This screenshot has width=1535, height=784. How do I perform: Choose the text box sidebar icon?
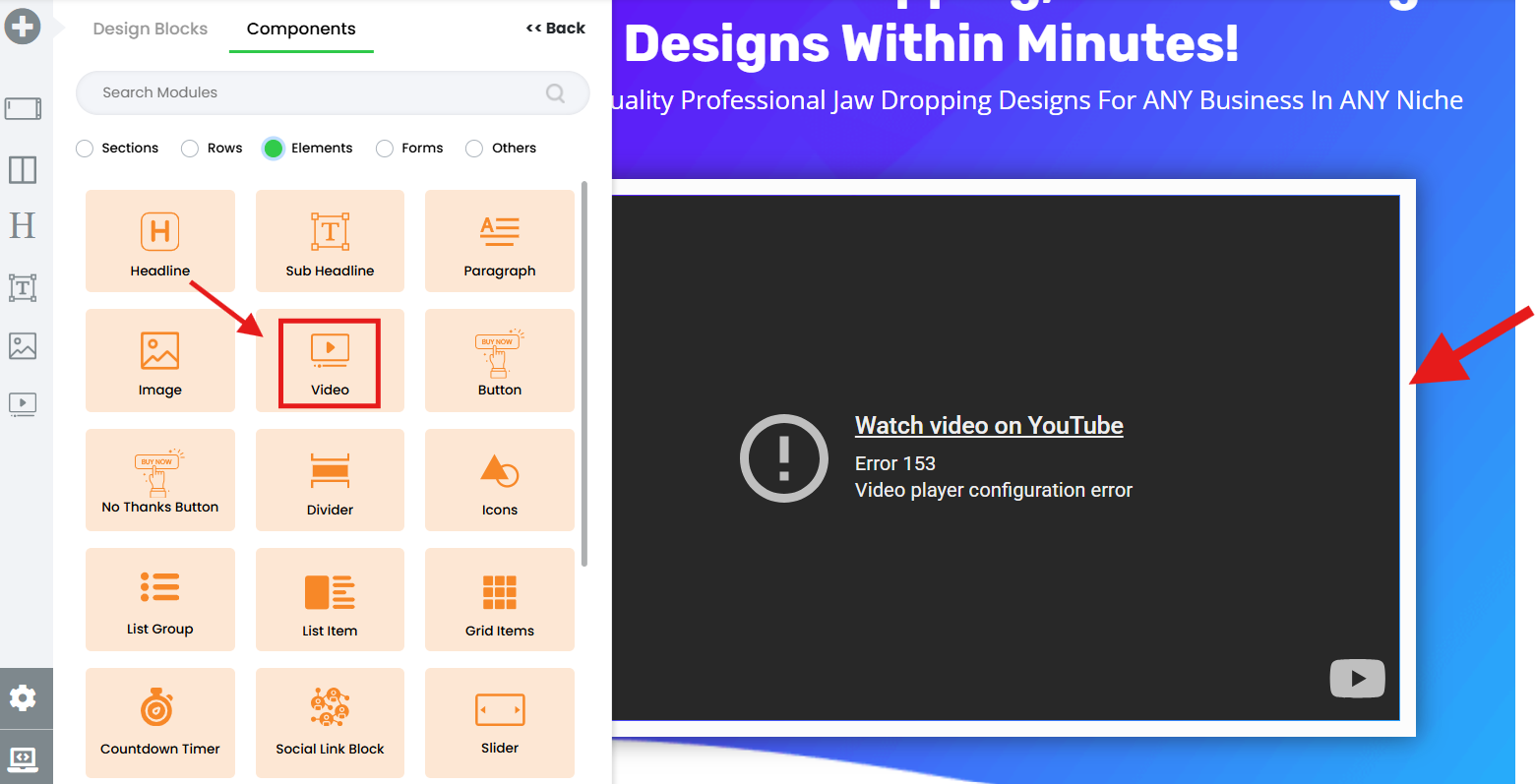pos(23,287)
